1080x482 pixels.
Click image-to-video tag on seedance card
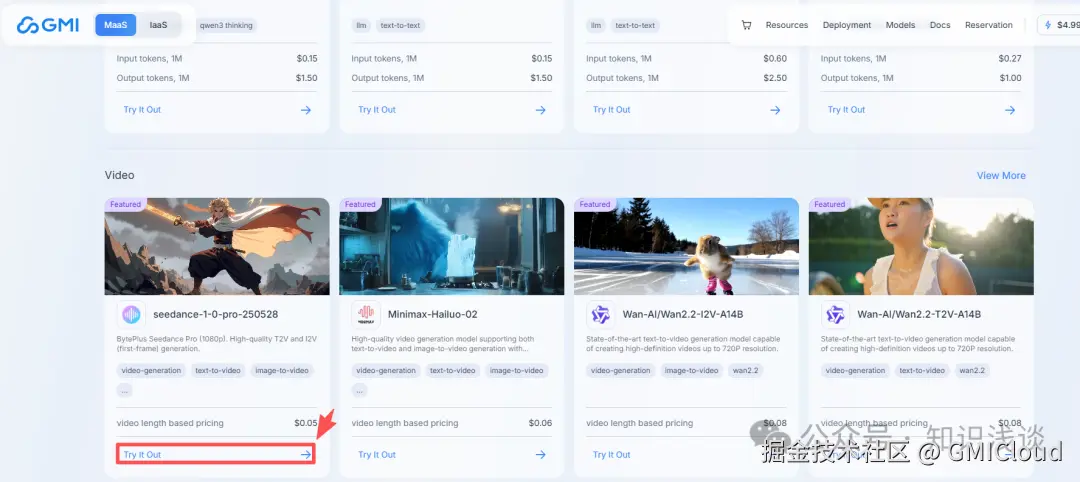pos(282,370)
